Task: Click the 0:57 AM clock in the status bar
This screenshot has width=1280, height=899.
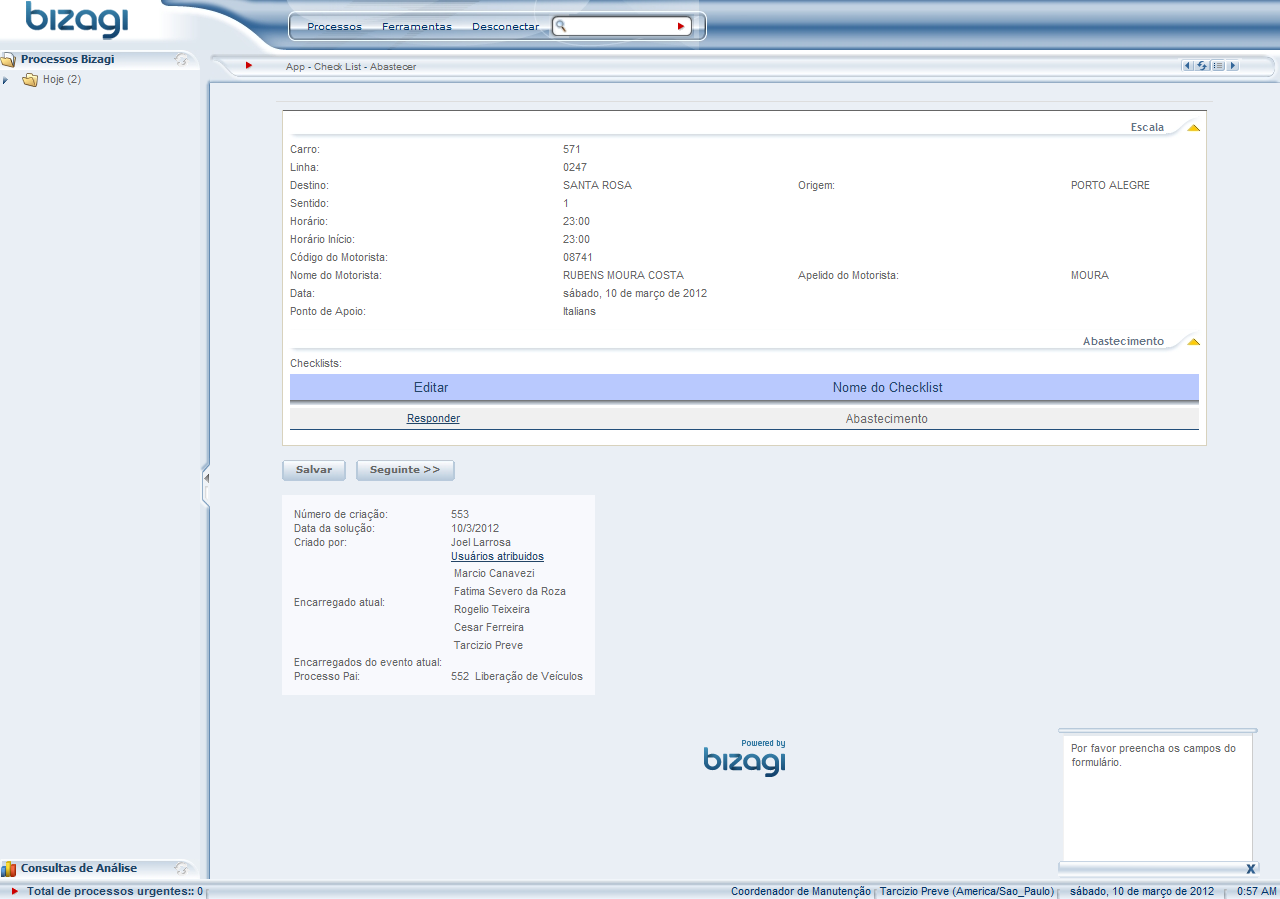Action: (x=1257, y=891)
